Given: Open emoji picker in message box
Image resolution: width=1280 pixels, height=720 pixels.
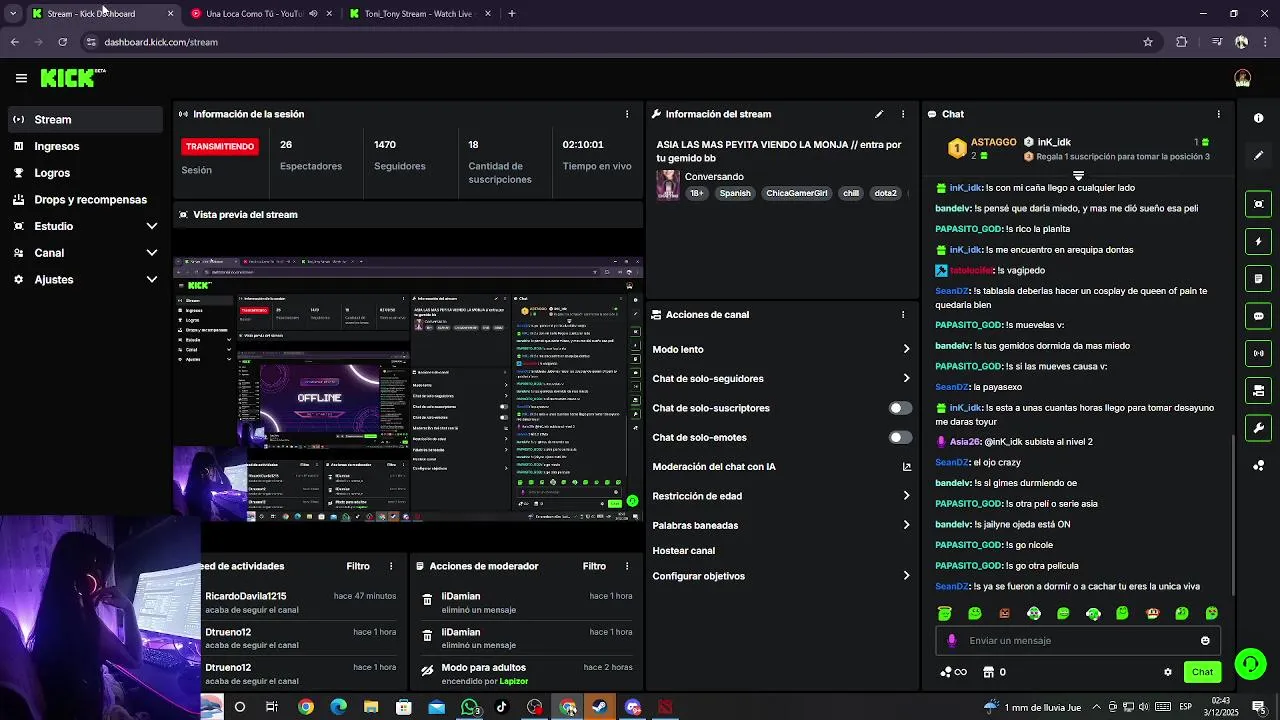Looking at the screenshot, I should click(1205, 641).
